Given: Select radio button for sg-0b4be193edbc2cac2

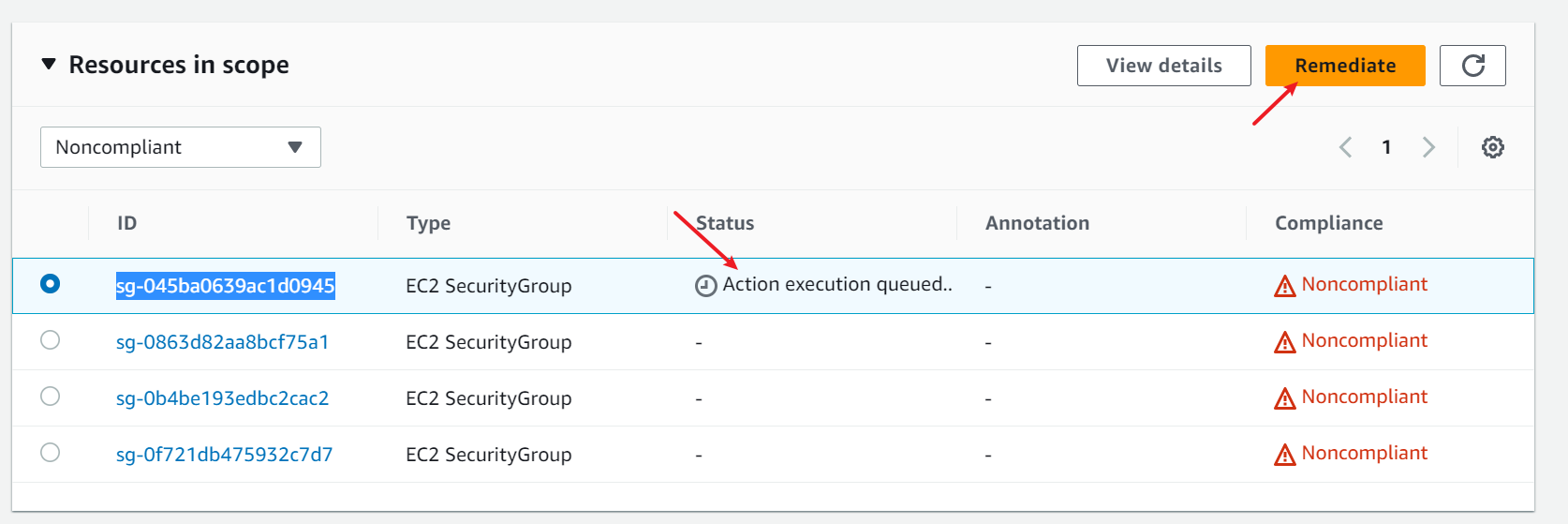Looking at the screenshot, I should [51, 397].
